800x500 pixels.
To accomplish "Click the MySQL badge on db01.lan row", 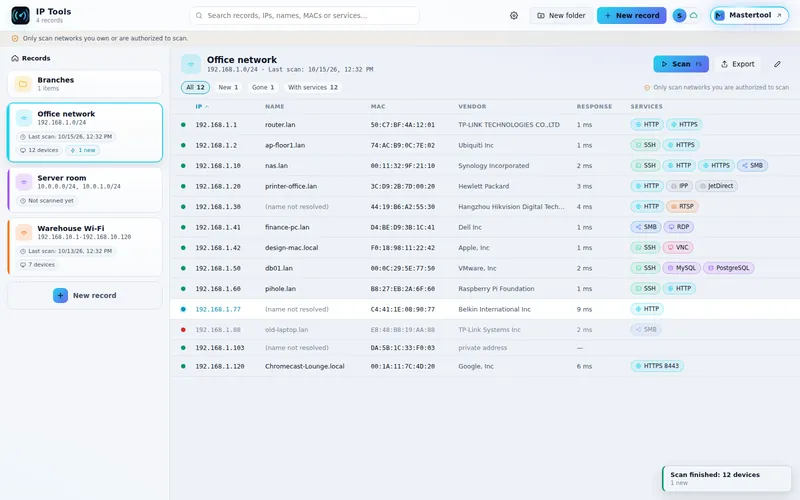I will coord(681,268).
